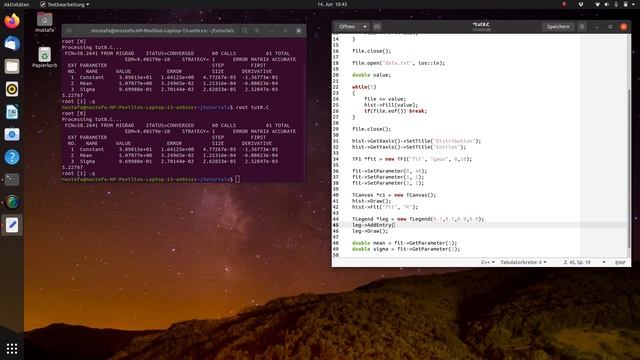Launch Rhythmbox music player from the dock
Image resolution: width=640 pixels, height=360 pixels.
tap(12, 89)
